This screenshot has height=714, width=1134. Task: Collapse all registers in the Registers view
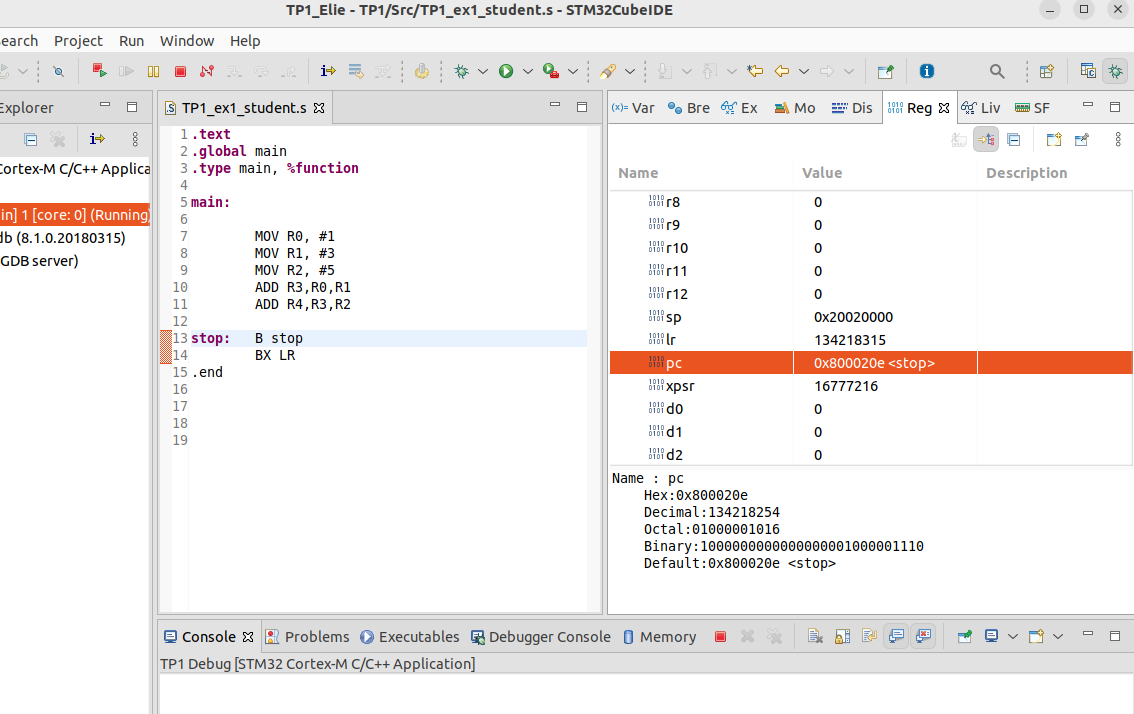point(1013,140)
